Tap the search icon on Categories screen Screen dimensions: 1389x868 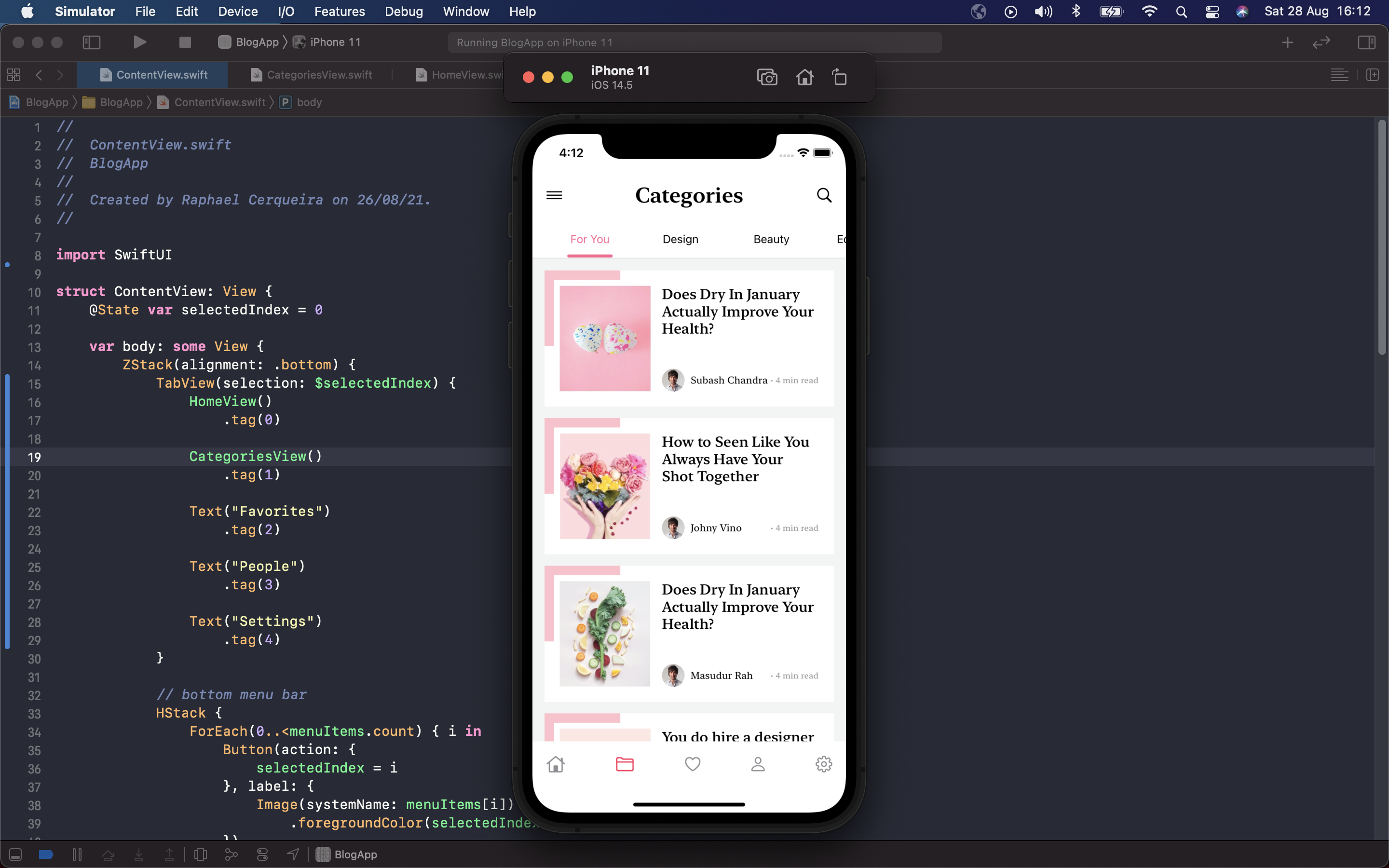click(x=824, y=195)
